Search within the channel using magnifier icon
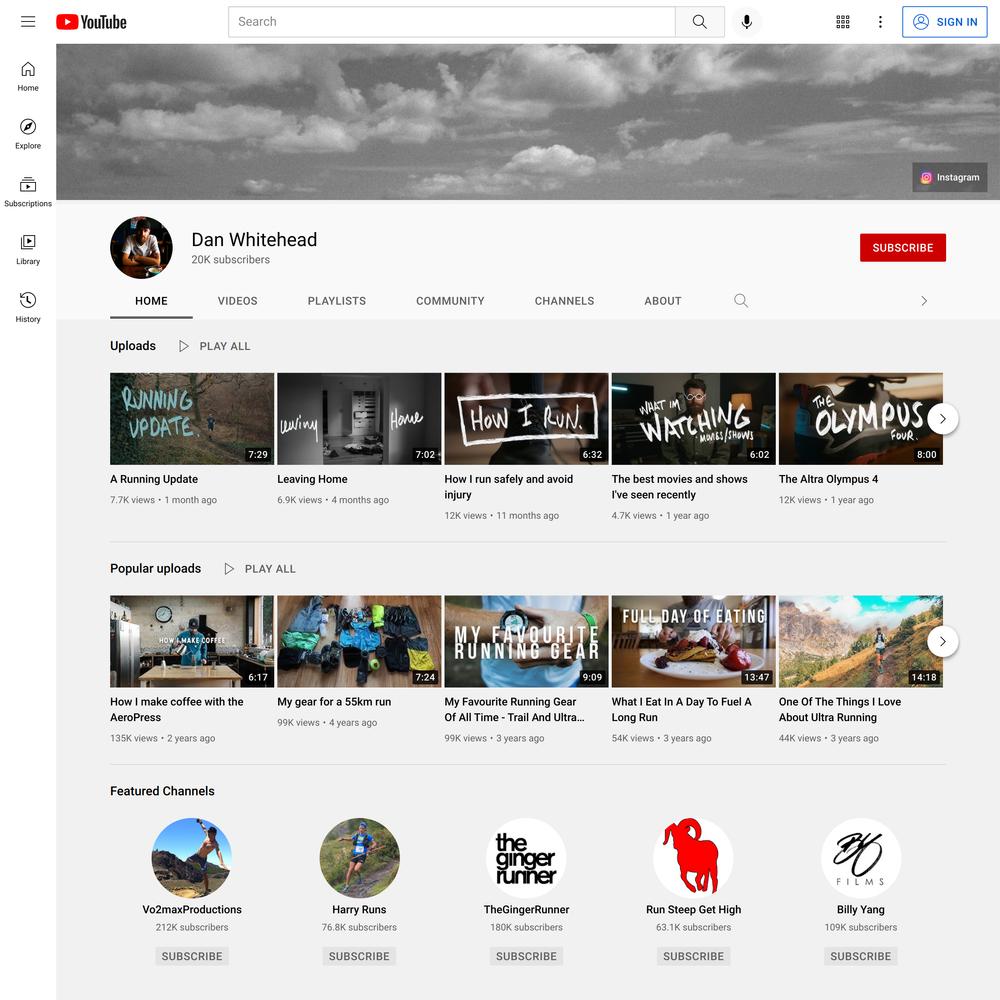The image size is (1000, 1000). pos(740,300)
